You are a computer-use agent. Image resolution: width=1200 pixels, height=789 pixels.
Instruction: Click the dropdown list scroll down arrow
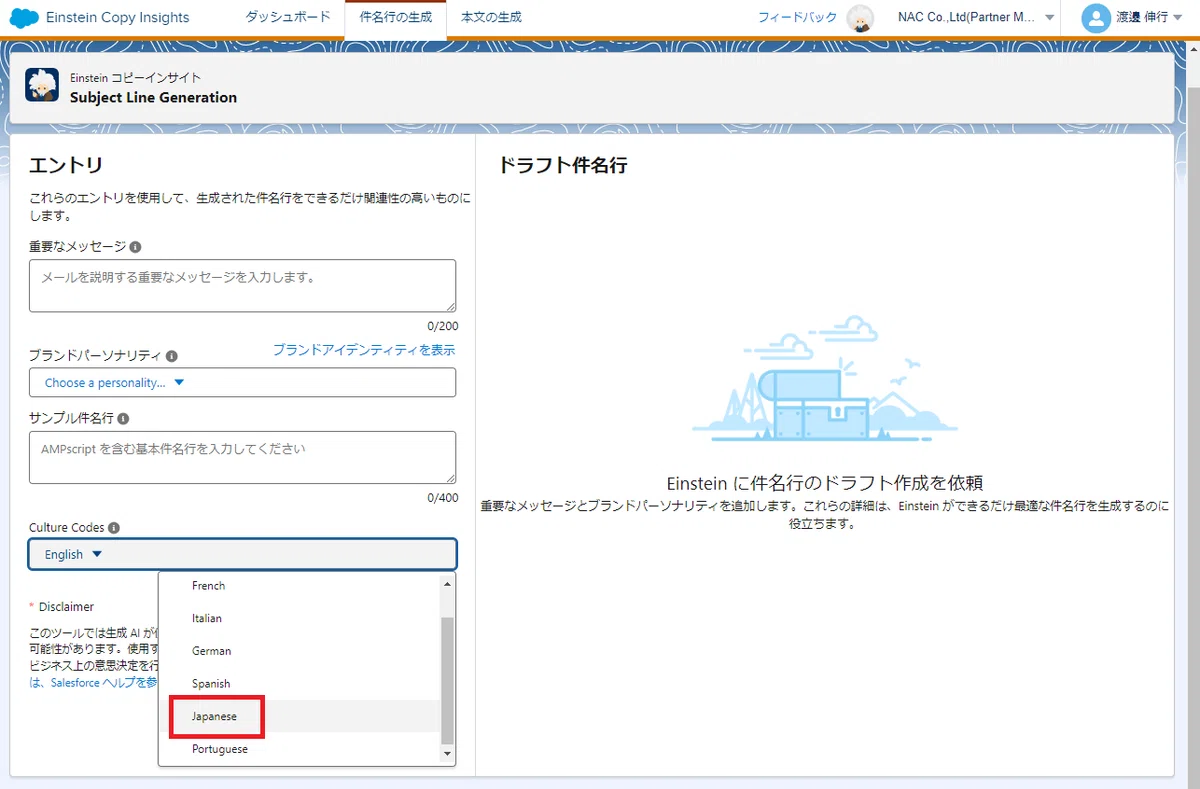pos(447,753)
